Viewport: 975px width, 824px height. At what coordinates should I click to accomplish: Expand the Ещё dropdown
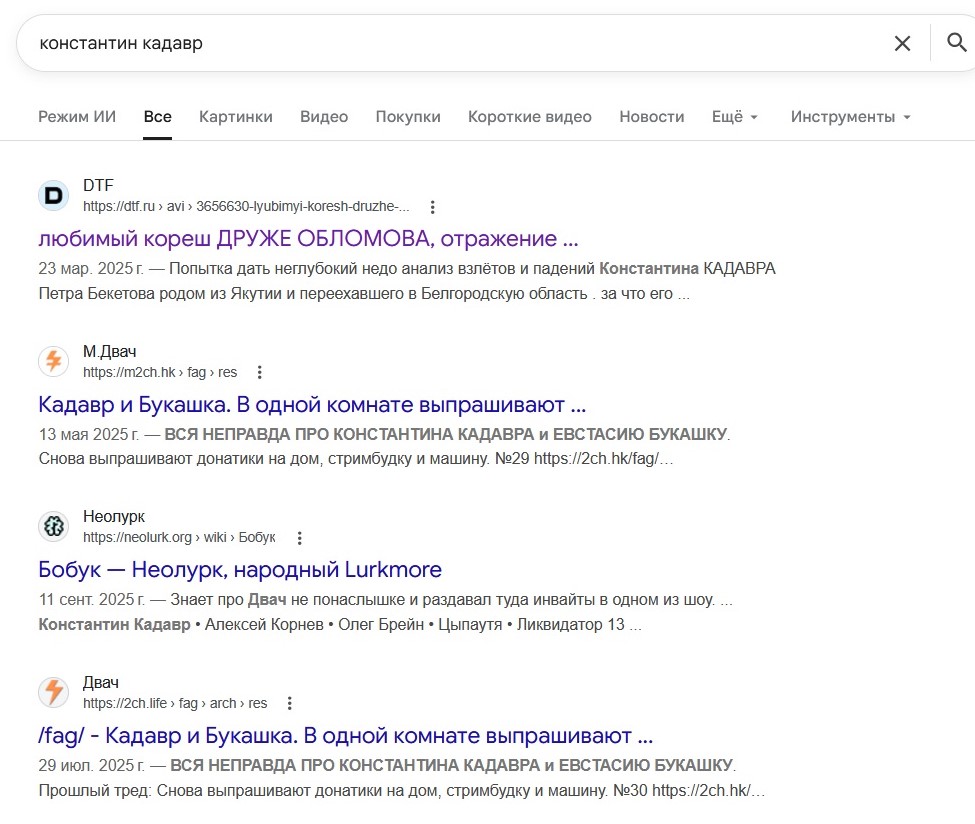(734, 117)
